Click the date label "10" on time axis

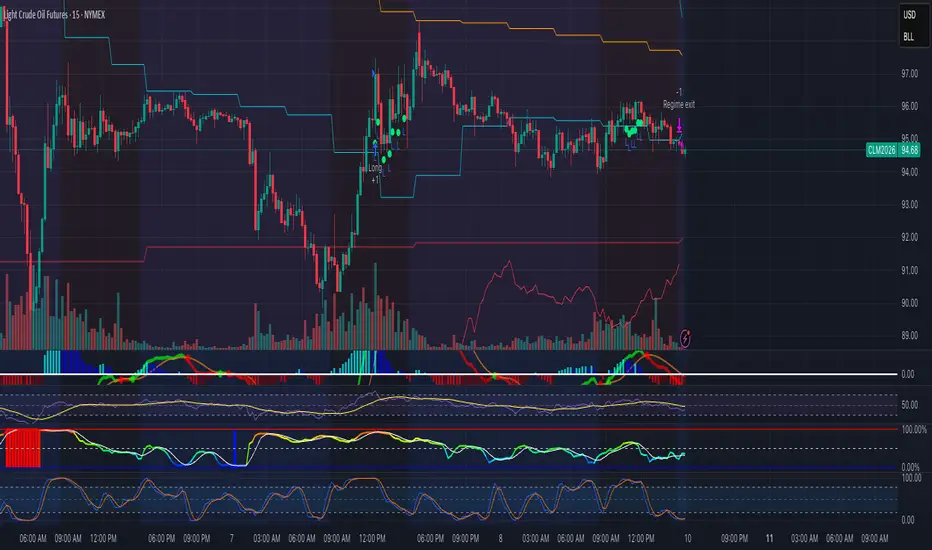click(x=687, y=539)
